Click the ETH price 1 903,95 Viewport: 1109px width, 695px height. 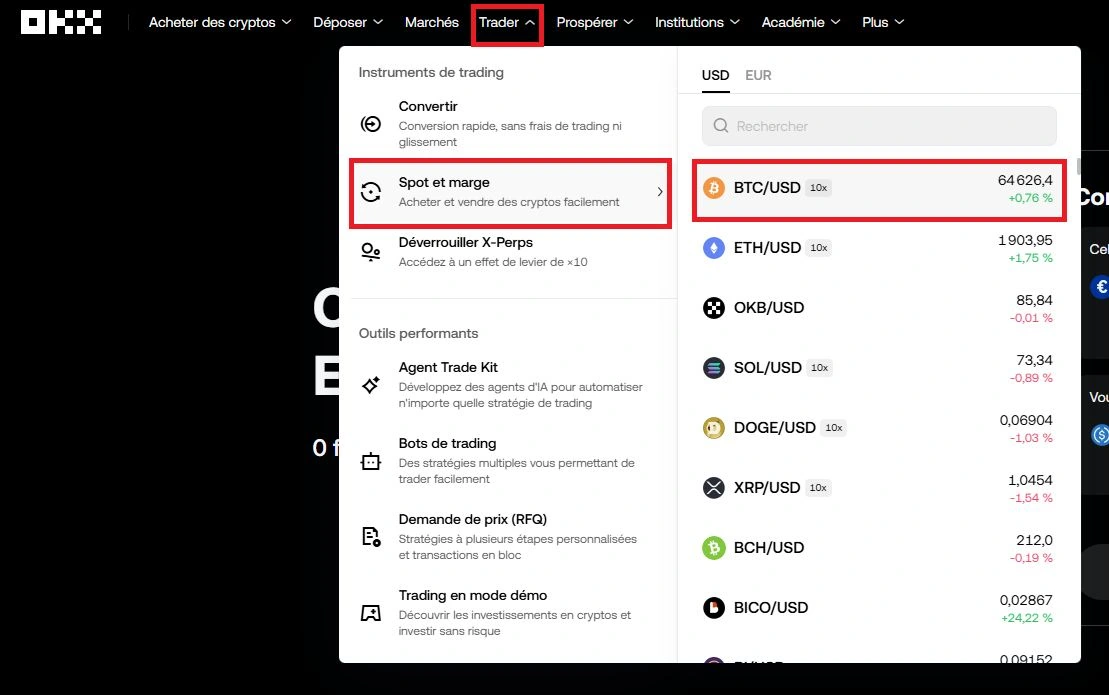[x=1025, y=240]
